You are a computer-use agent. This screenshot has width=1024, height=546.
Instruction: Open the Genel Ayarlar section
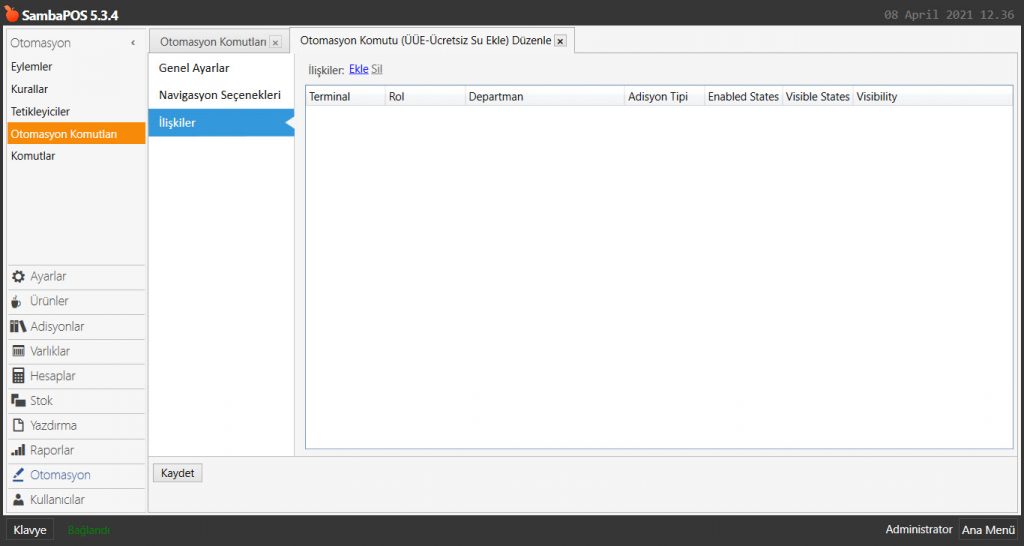click(194, 68)
